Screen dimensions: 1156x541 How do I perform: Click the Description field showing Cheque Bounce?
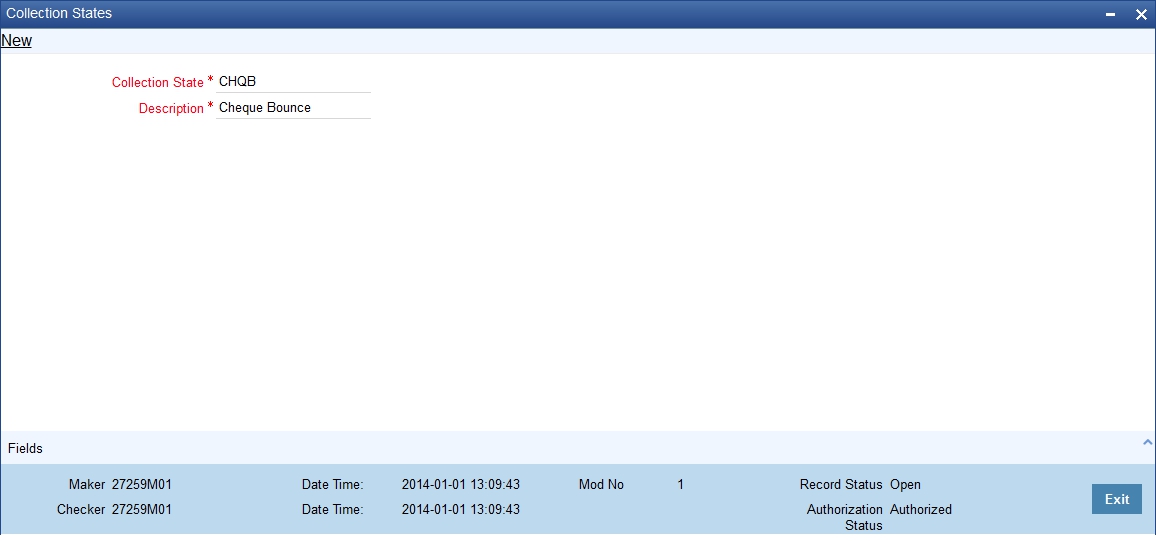pyautogui.click(x=293, y=108)
